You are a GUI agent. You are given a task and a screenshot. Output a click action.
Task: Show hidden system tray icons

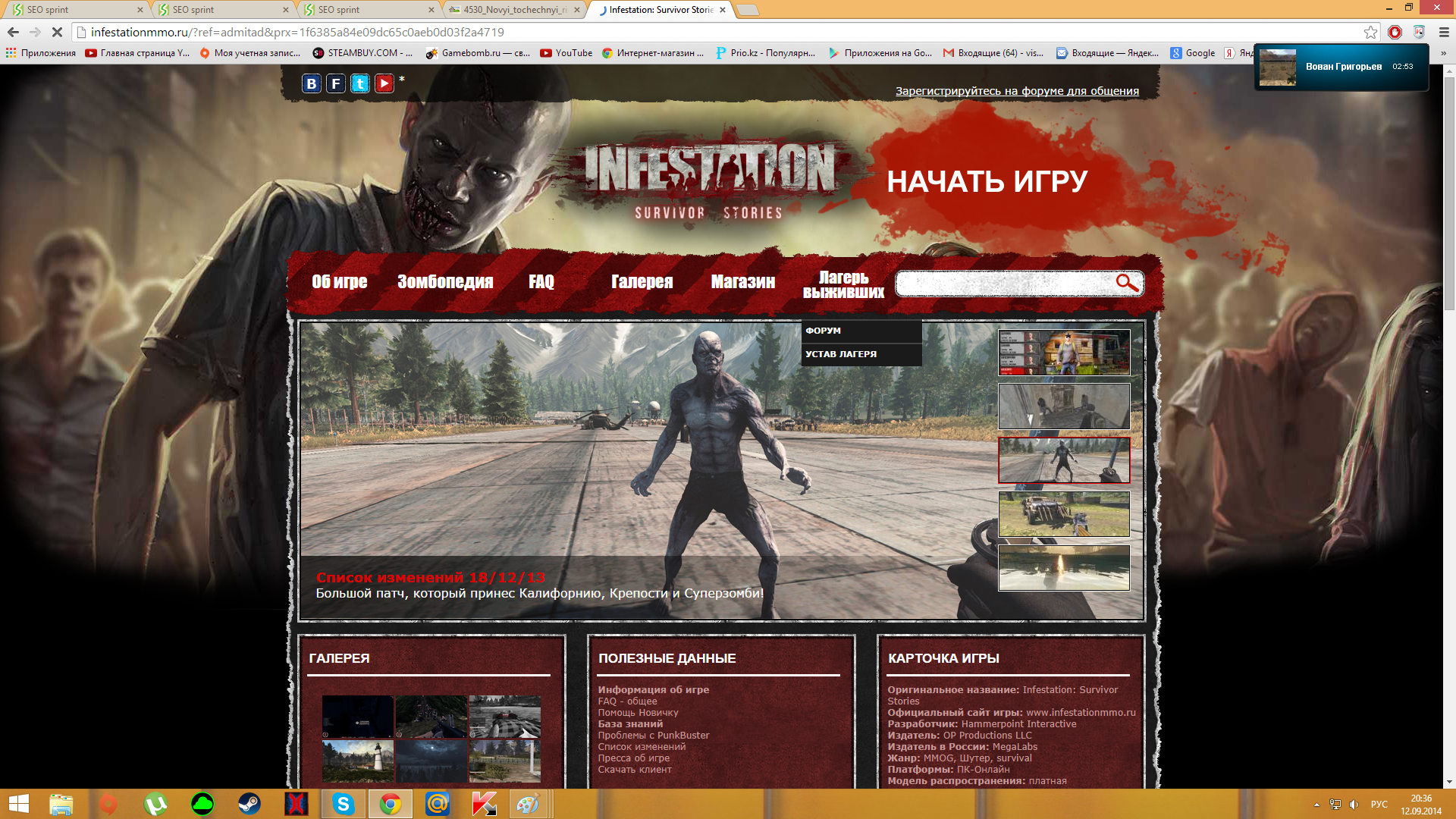point(1316,805)
